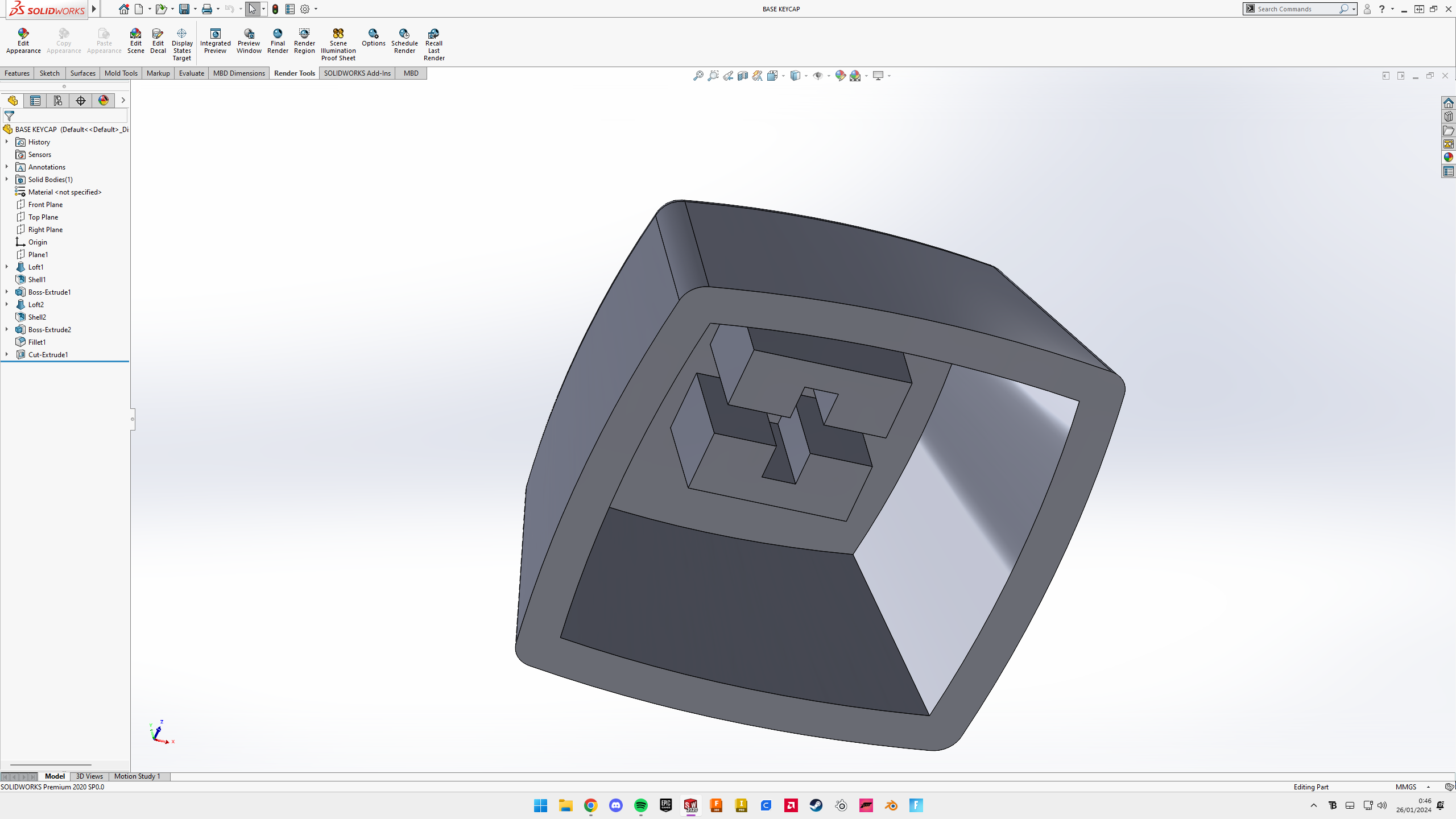Switch to the Features tab
Image resolution: width=1456 pixels, height=819 pixels.
tap(17, 73)
